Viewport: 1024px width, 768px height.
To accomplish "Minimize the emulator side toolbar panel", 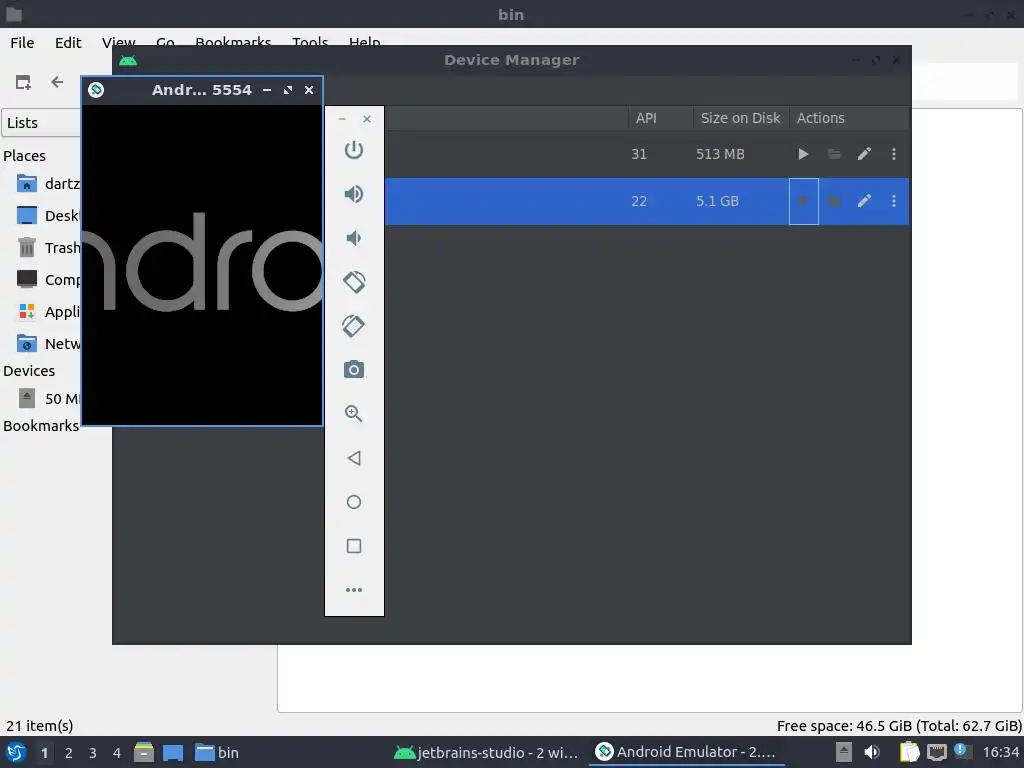I will [x=342, y=119].
